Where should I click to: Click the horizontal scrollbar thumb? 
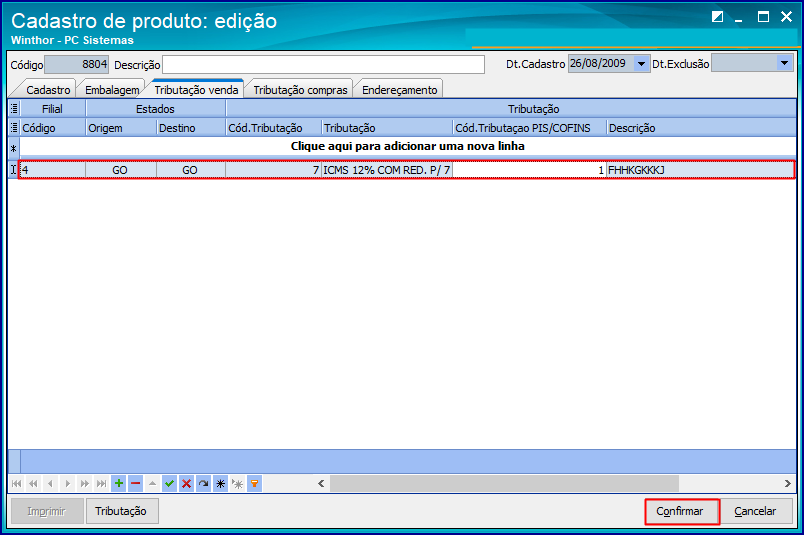[505, 483]
